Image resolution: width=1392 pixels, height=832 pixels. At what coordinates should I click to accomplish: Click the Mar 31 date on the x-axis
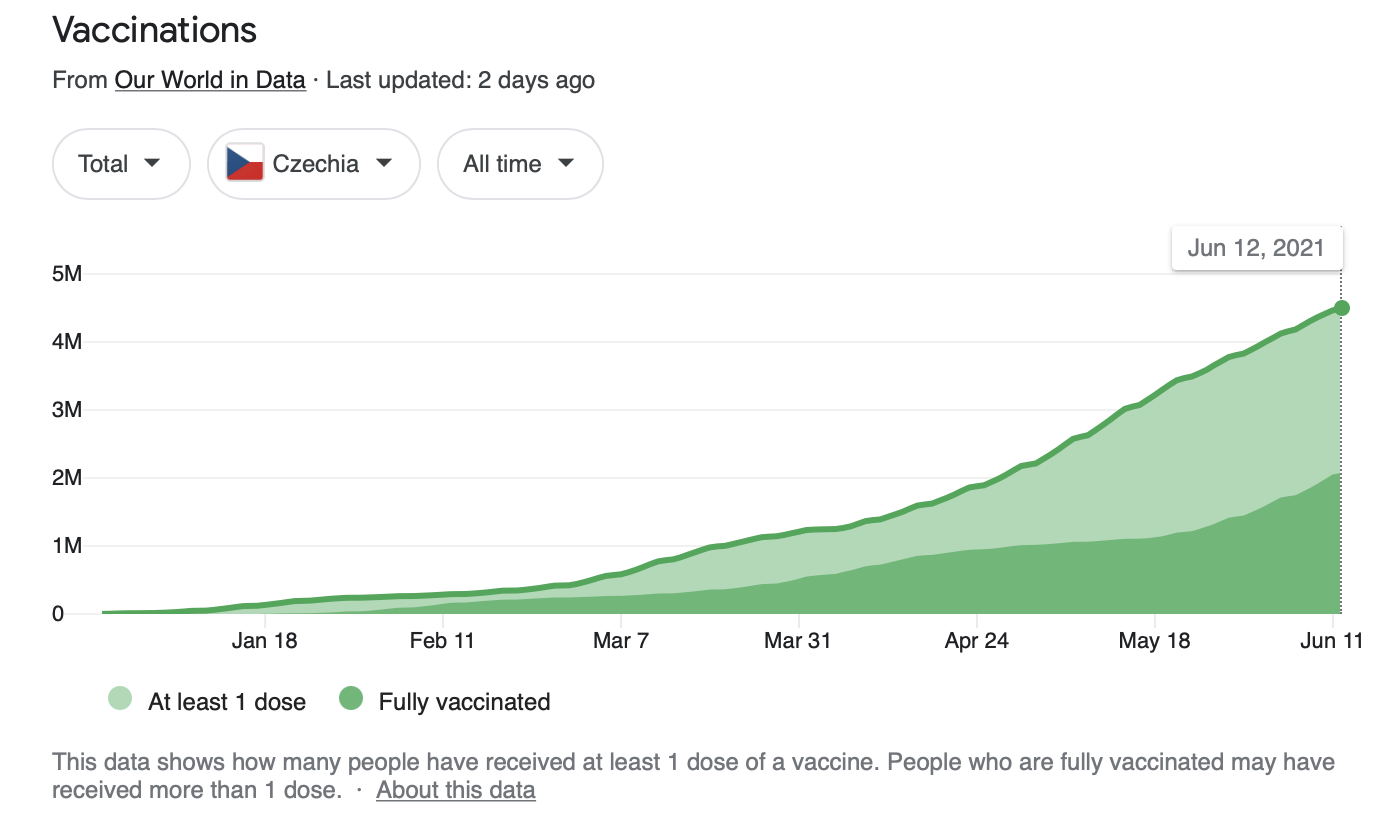point(797,641)
